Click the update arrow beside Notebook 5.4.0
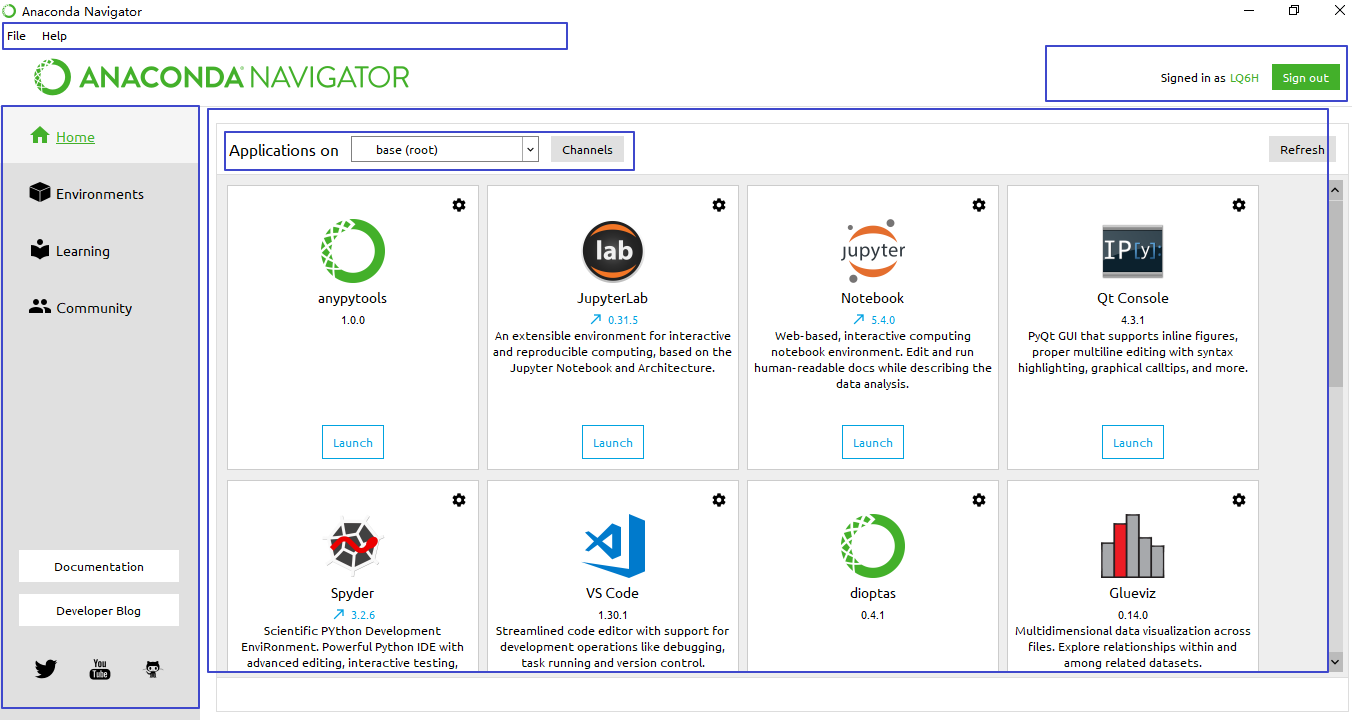This screenshot has height=720, width=1352. click(x=858, y=320)
